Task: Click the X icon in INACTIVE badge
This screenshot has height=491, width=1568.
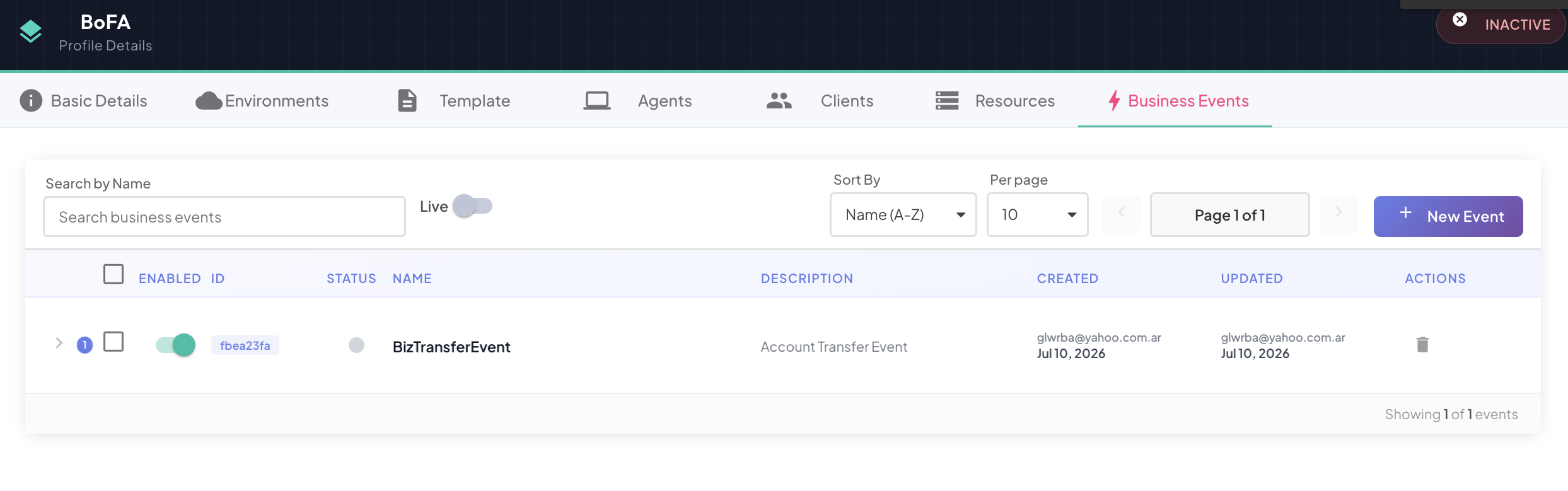Action: point(1460,19)
